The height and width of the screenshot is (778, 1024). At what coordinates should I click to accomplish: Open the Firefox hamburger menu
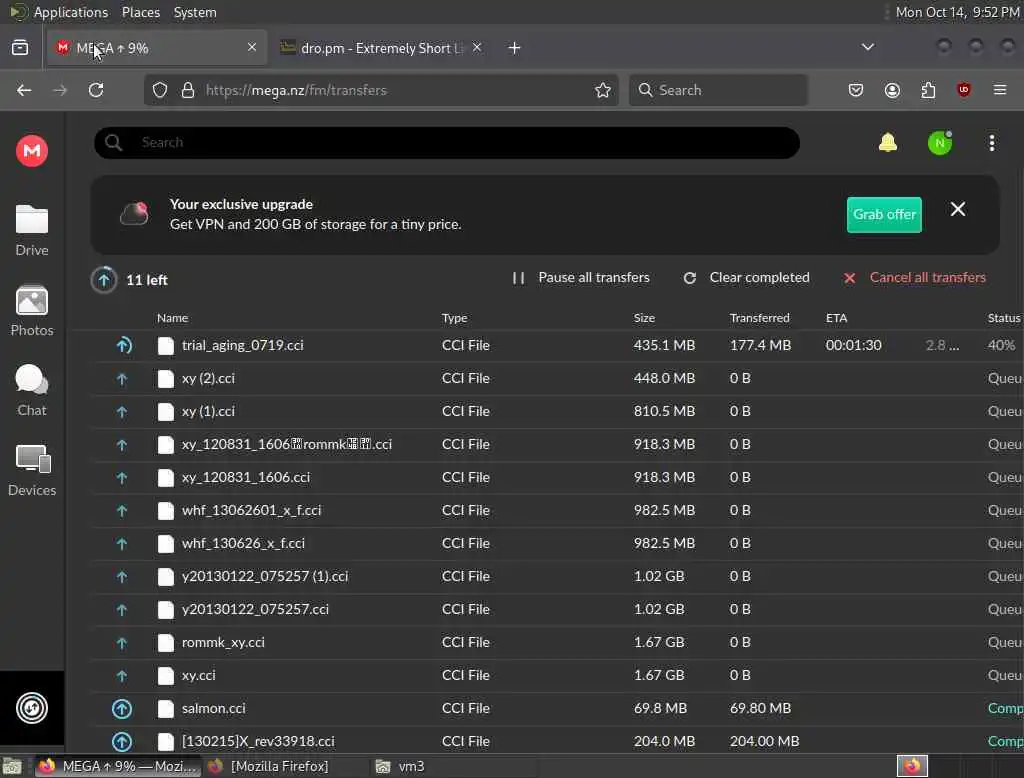coord(999,90)
